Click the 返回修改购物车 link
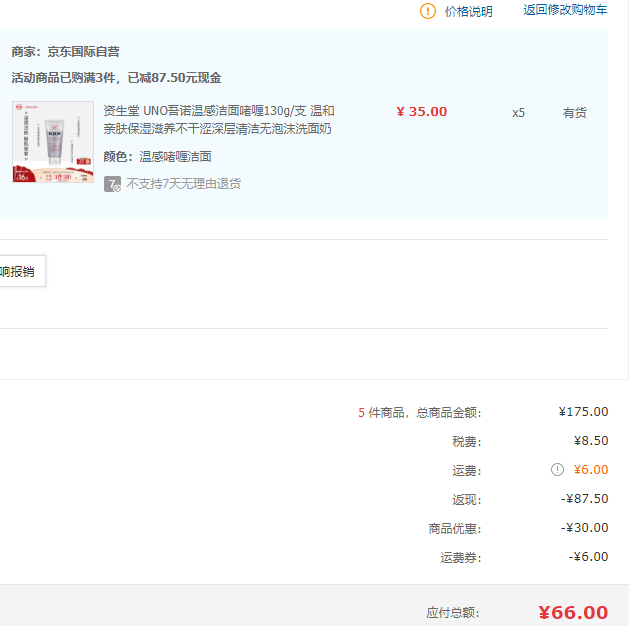Screen dimensions: 630x626 point(565,10)
